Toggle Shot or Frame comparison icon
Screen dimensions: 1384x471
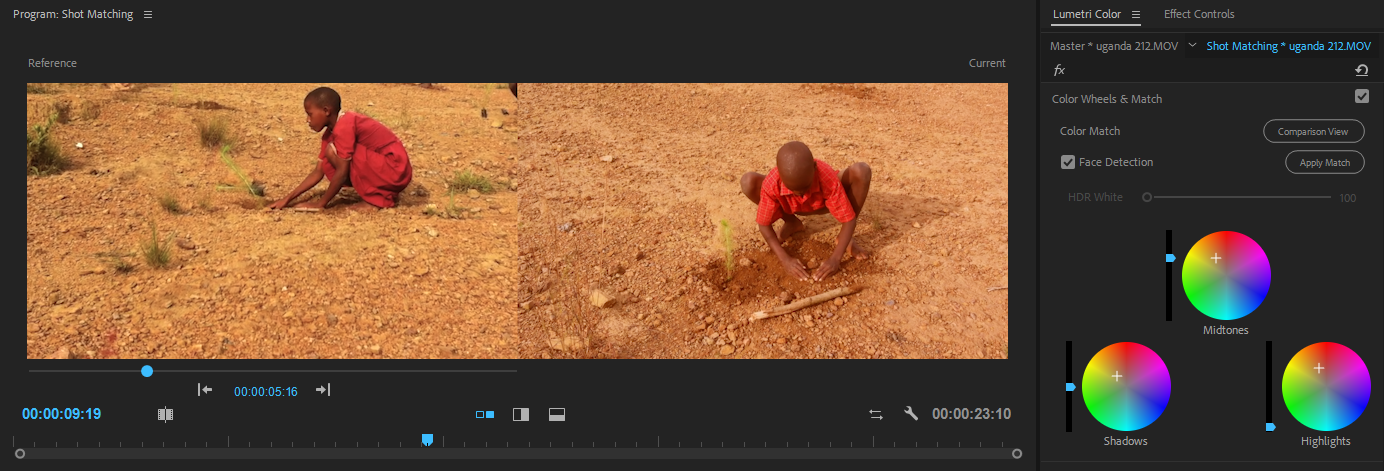pos(166,414)
